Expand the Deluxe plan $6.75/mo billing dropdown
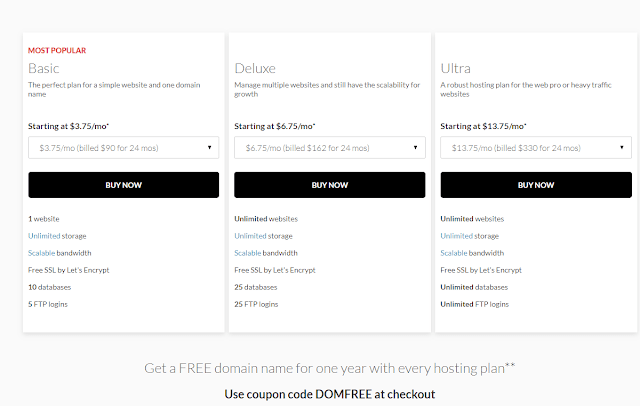 pyautogui.click(x=329, y=148)
